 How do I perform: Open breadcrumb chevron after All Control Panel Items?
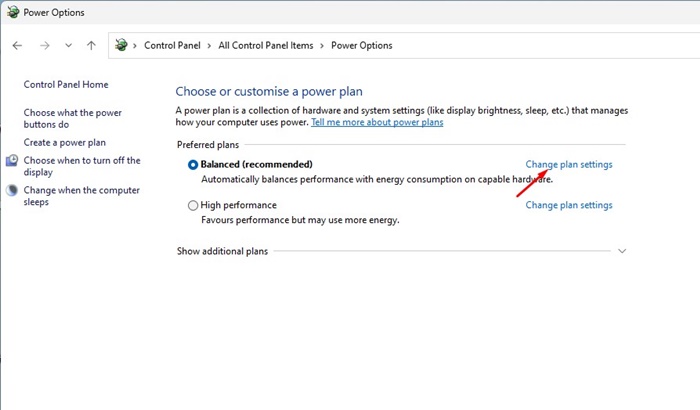click(322, 45)
